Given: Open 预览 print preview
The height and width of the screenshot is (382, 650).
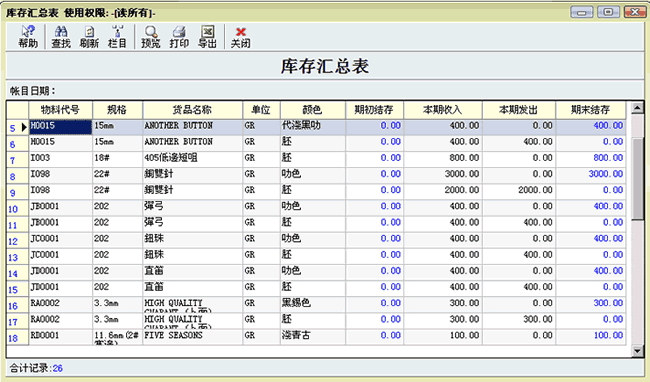Looking at the screenshot, I should 150,36.
